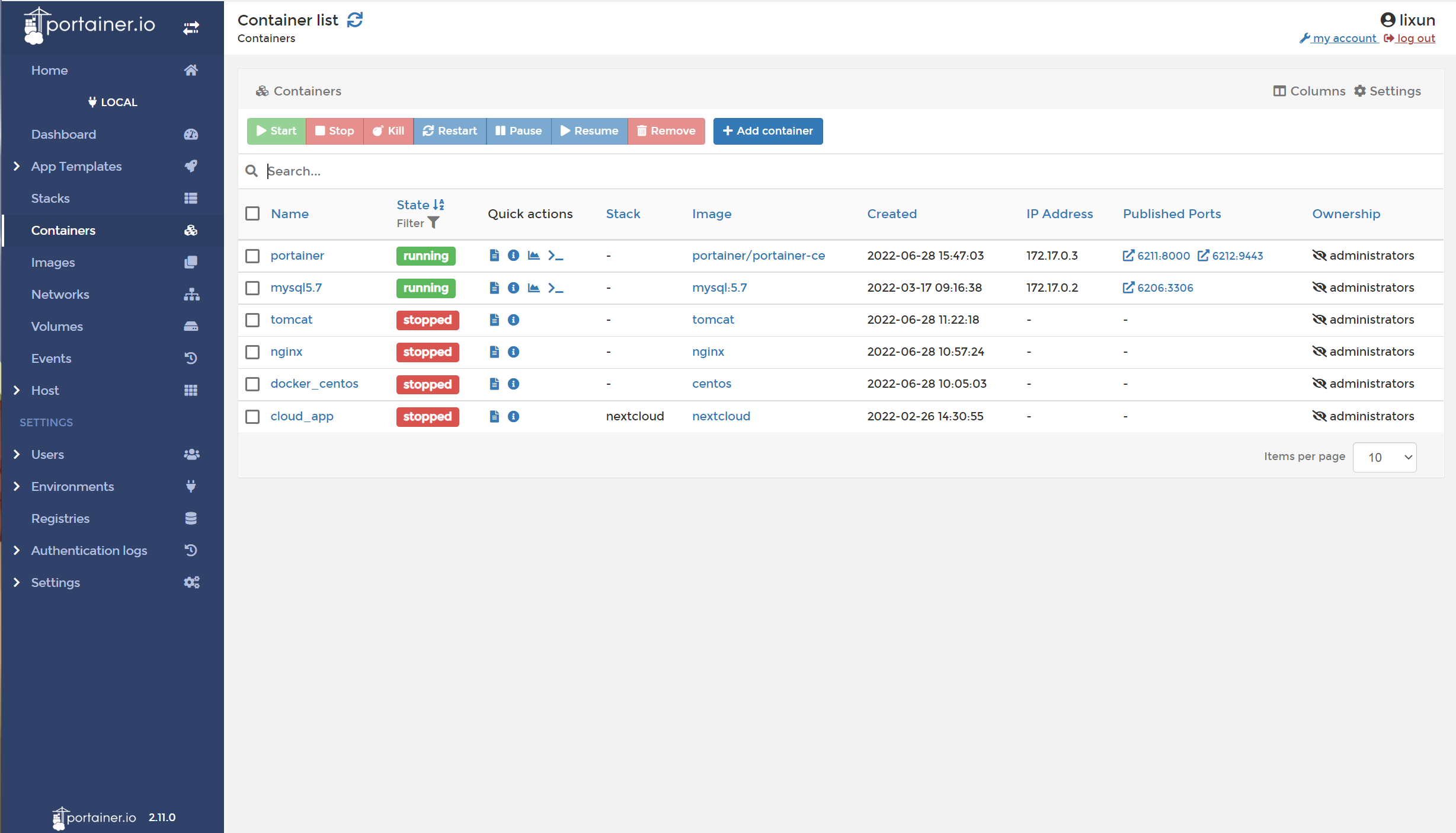Expand the Users sidebar chevron
Viewport: 1456px width, 833px height.
(x=17, y=454)
